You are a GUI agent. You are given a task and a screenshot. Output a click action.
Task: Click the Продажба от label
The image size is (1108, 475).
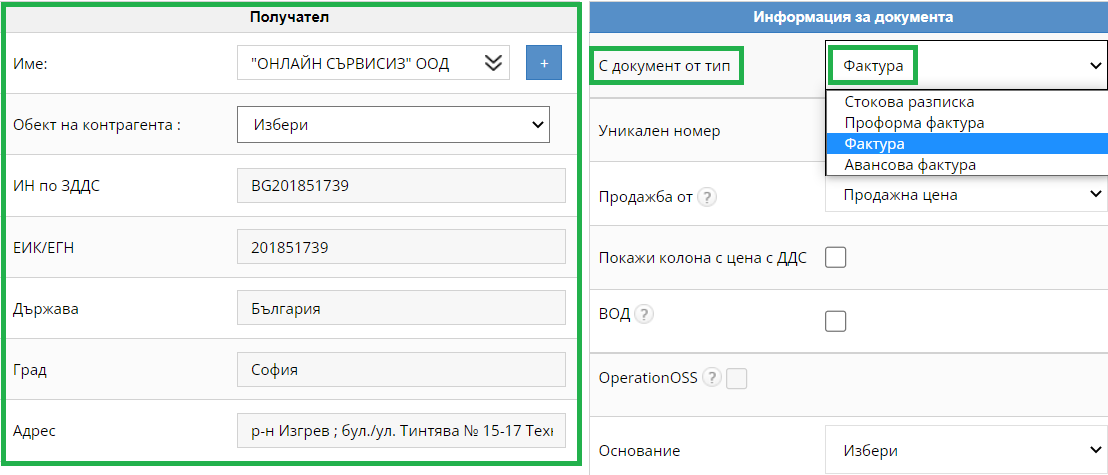646,197
